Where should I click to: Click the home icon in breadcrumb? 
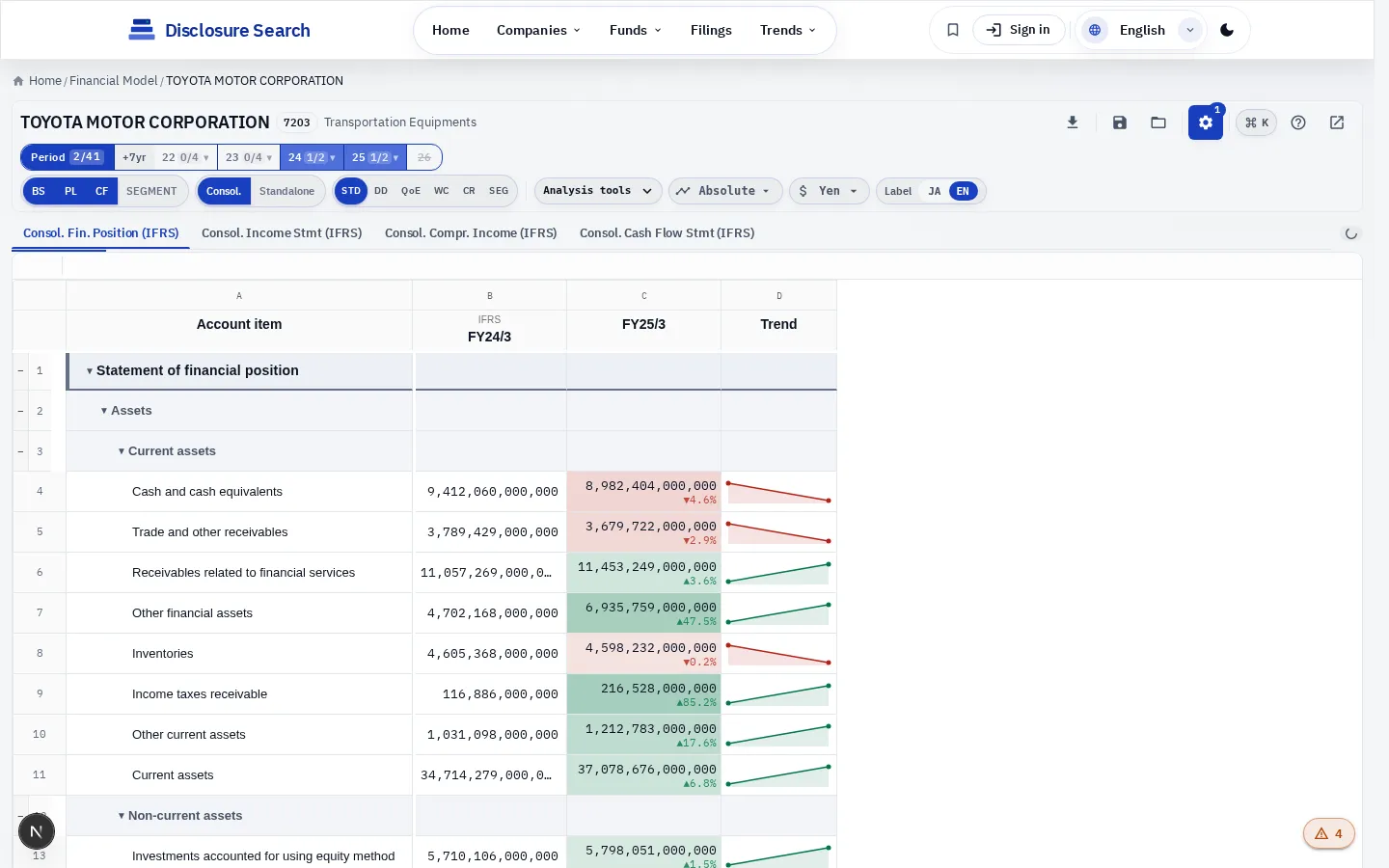click(18, 81)
